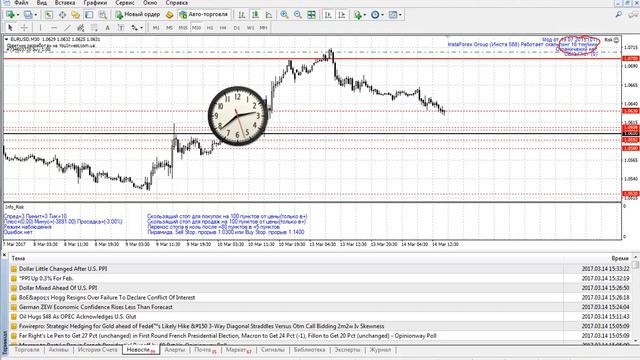
Task: Open the Data Window icon
Action: click(x=62, y=15)
